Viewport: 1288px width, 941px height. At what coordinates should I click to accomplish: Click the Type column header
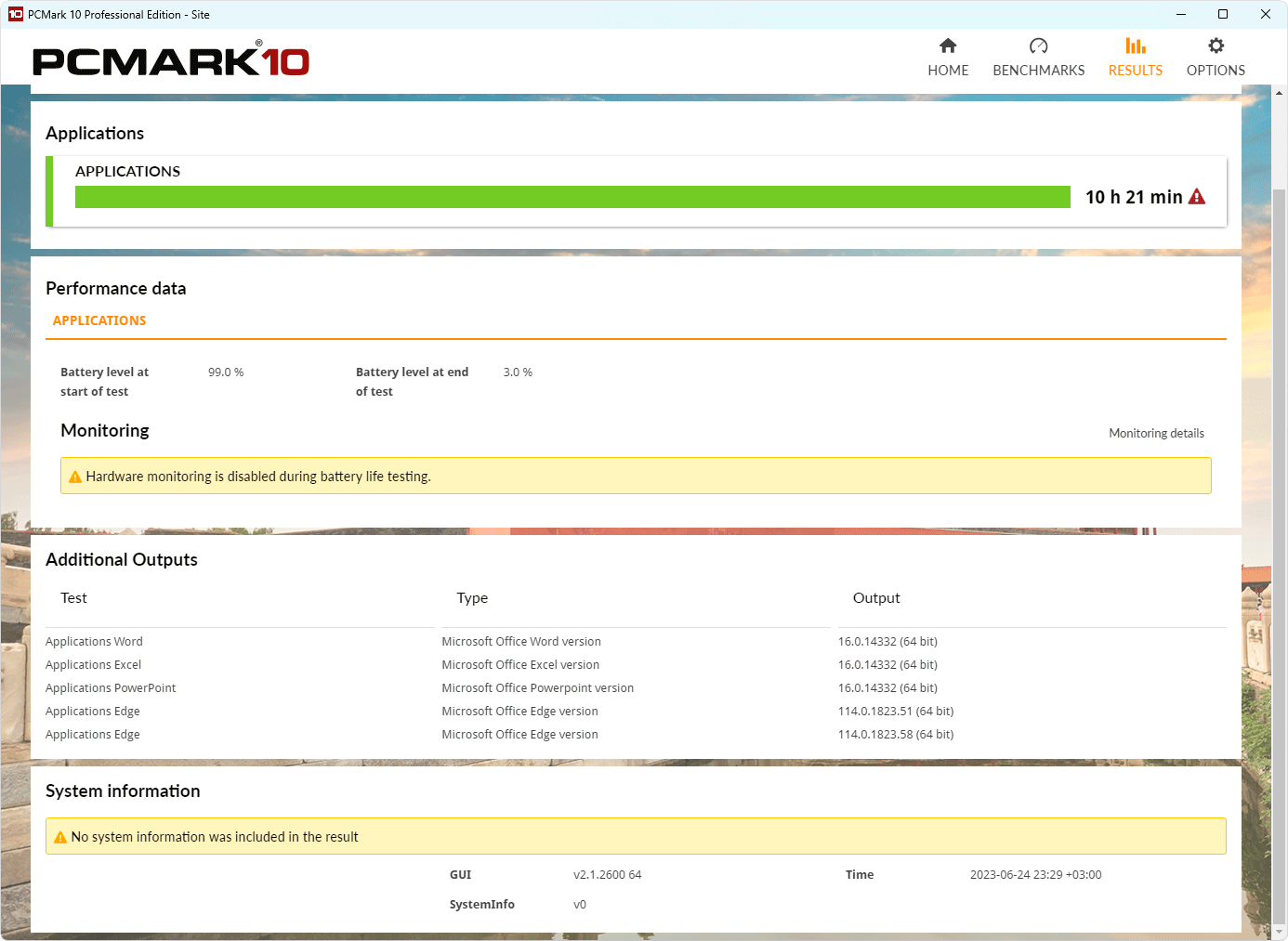pyautogui.click(x=472, y=598)
